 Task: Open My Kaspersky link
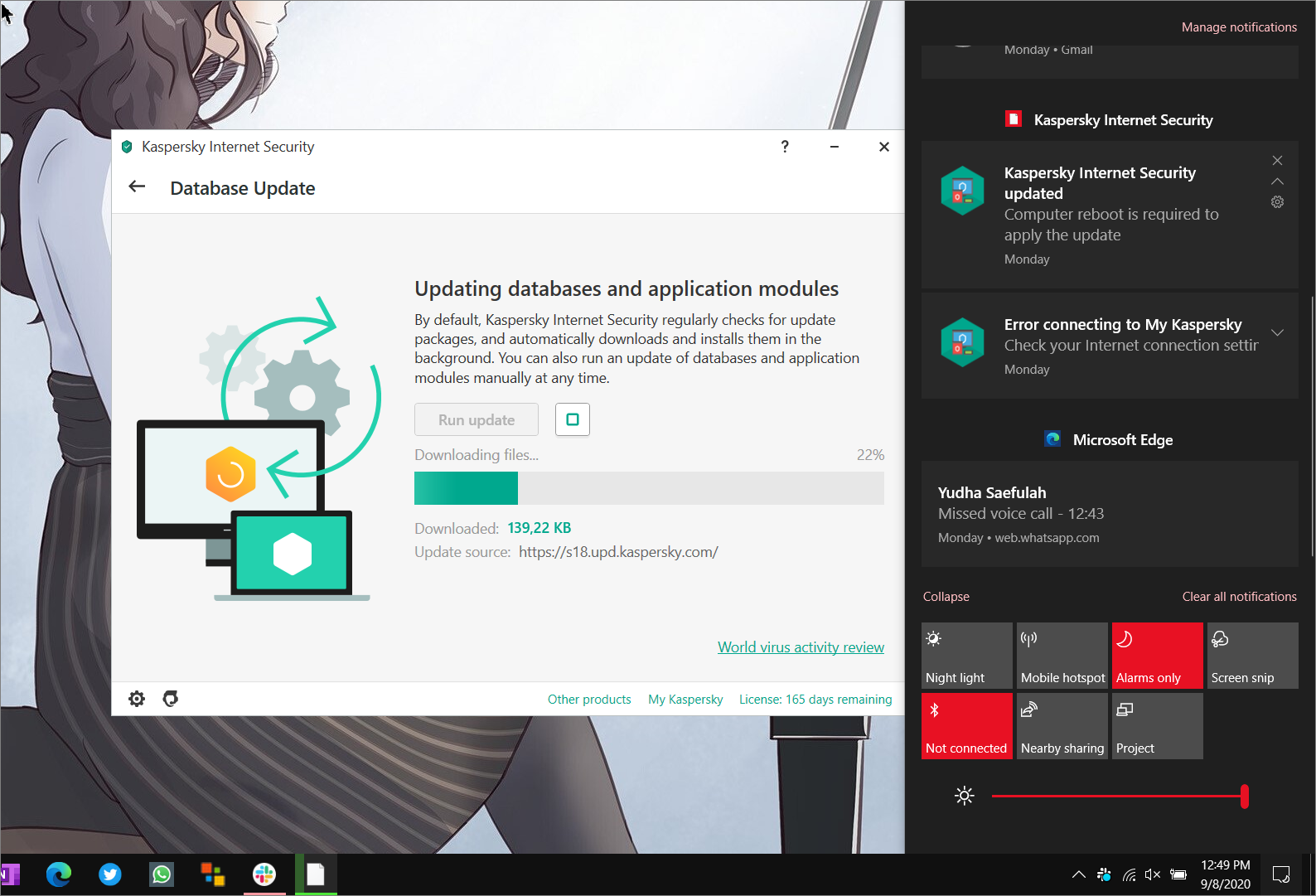tap(685, 700)
